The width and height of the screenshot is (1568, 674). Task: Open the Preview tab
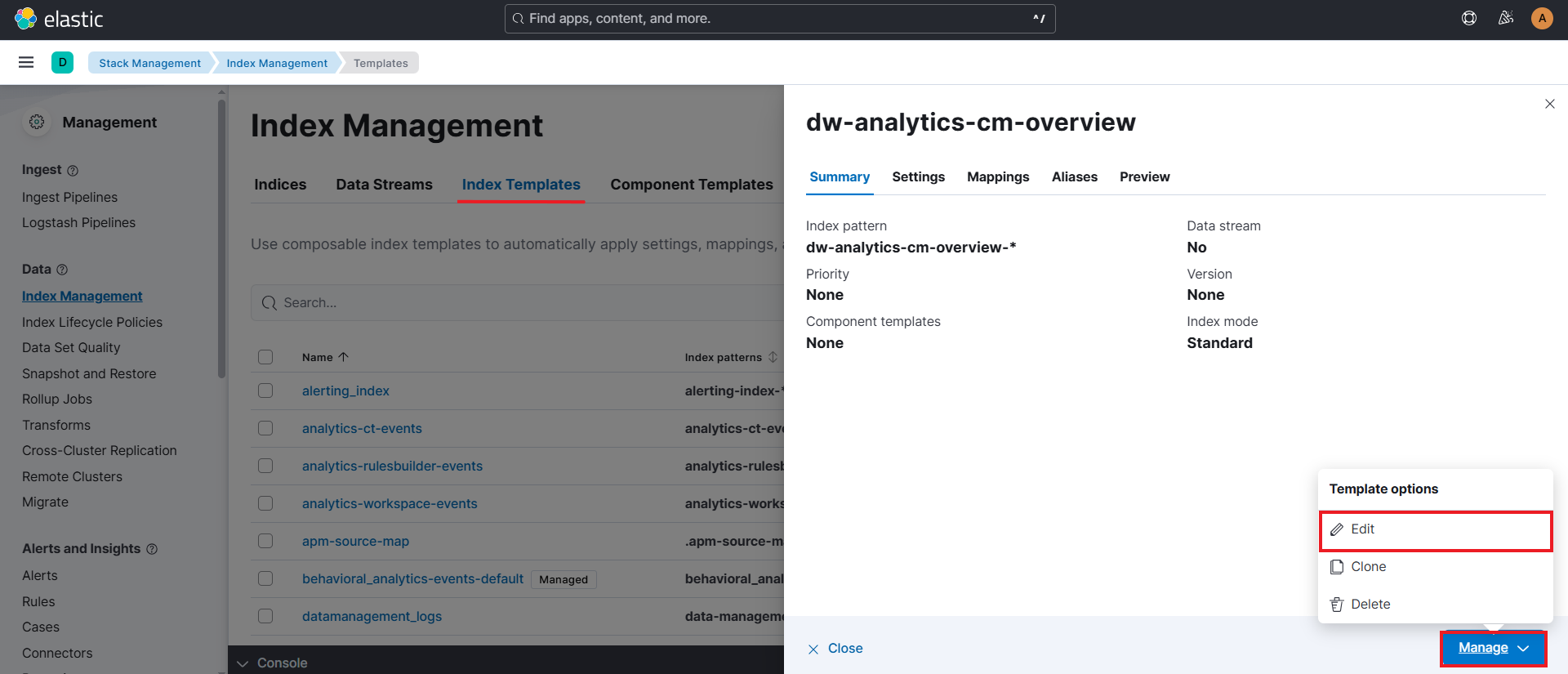1145,177
